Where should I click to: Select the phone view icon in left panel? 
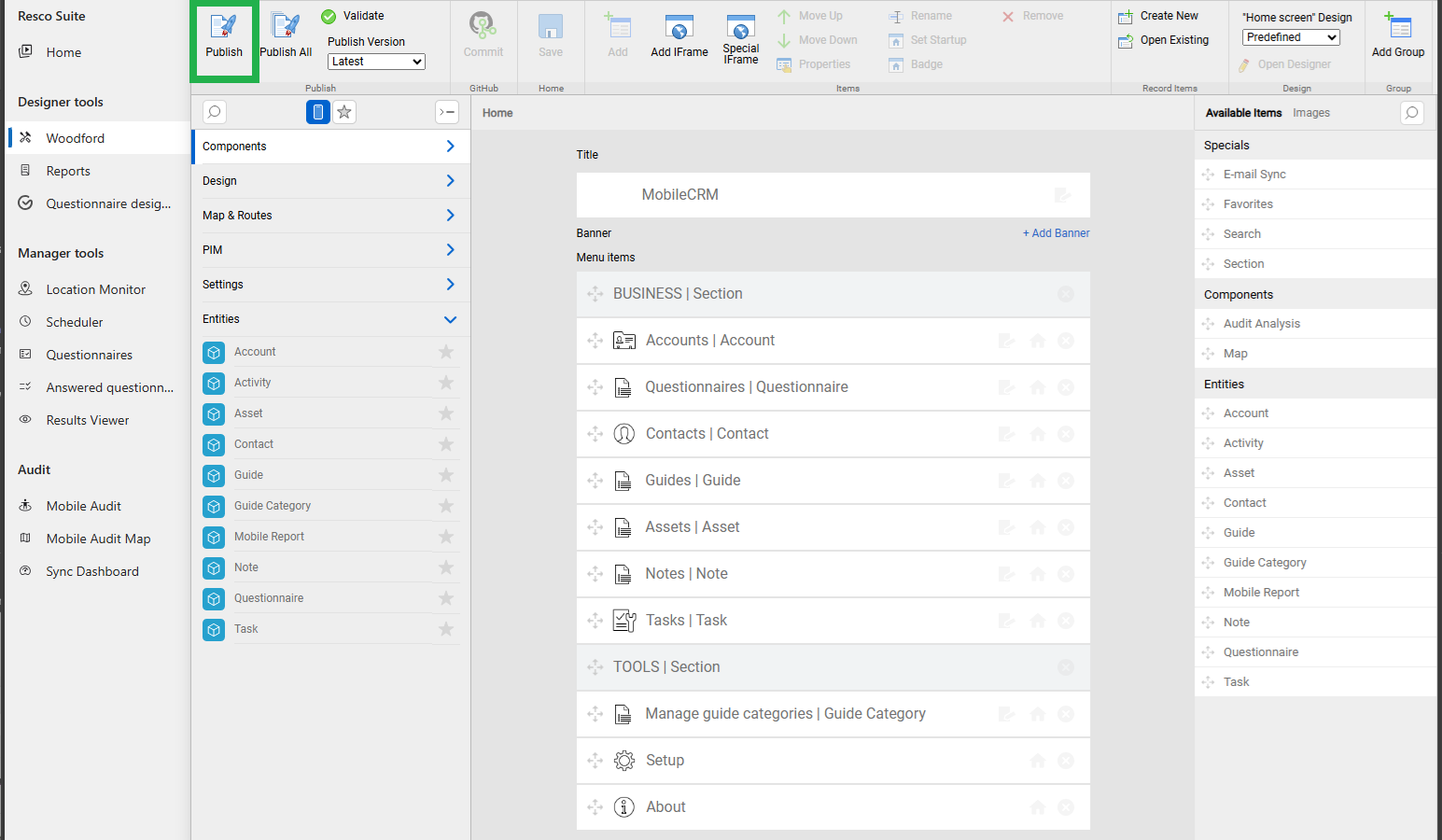(x=318, y=112)
